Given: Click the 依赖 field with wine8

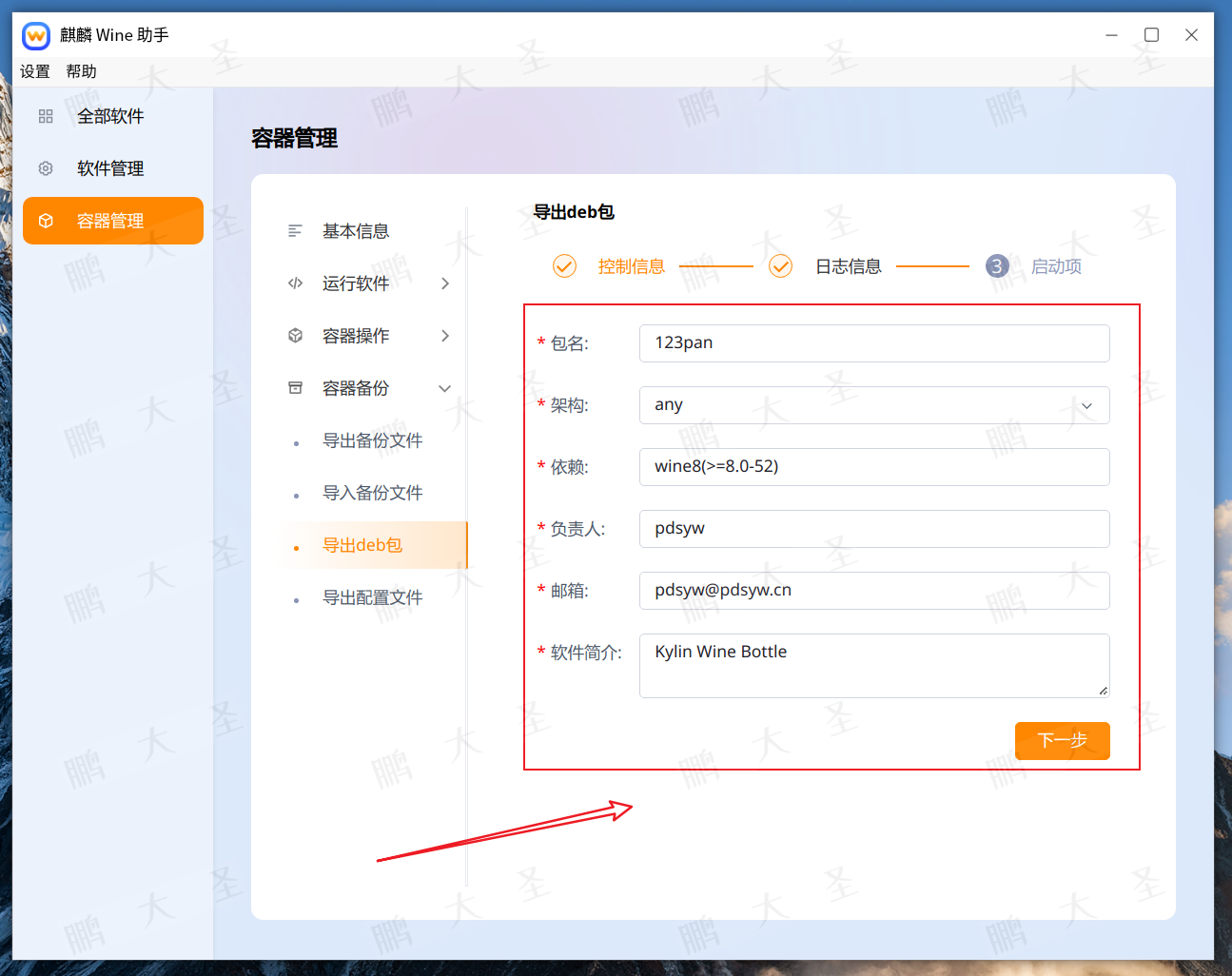Looking at the screenshot, I should [x=874, y=467].
